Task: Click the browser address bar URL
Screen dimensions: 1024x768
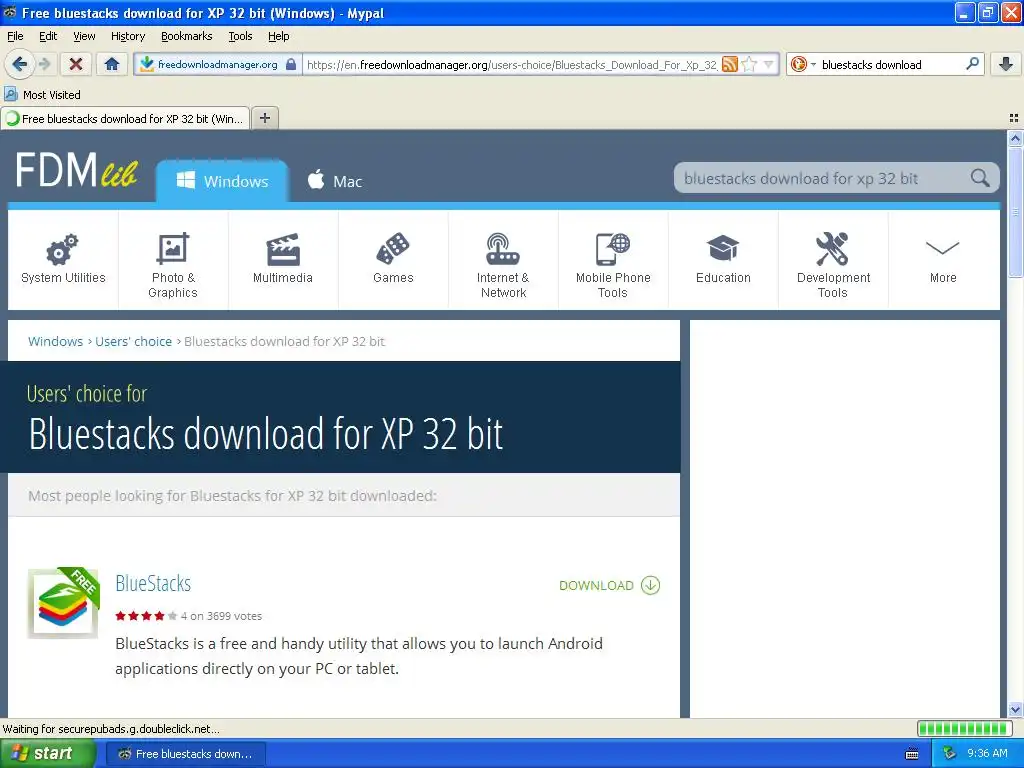Action: (511, 65)
